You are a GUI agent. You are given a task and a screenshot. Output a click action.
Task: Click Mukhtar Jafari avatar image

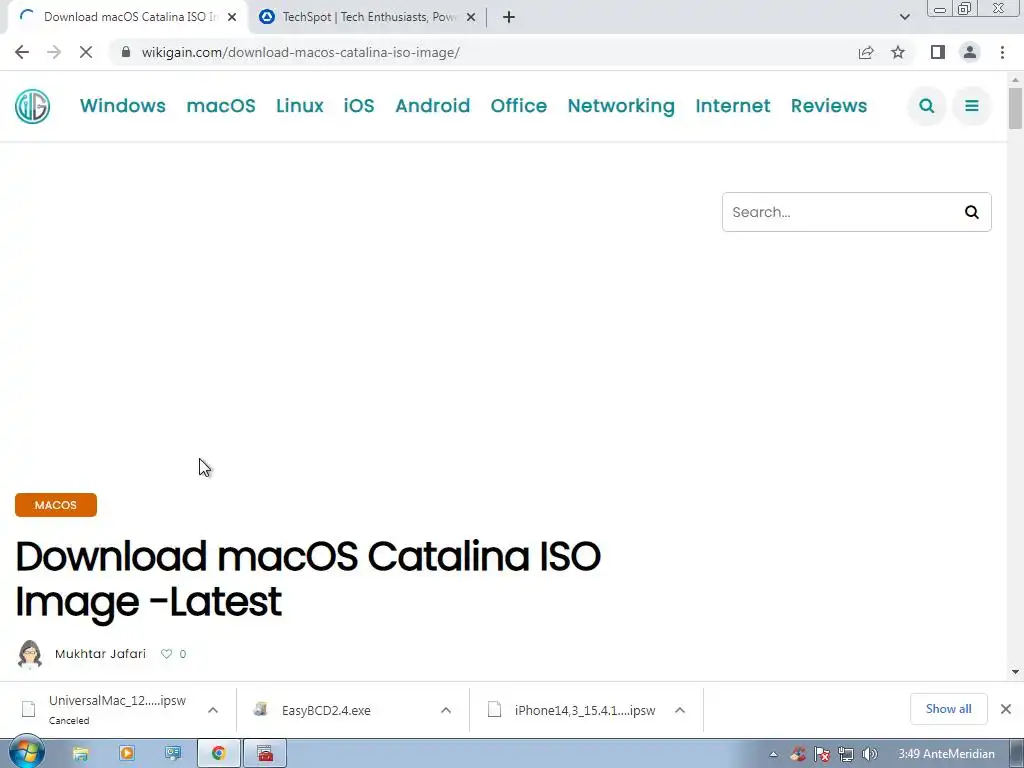[30, 654]
